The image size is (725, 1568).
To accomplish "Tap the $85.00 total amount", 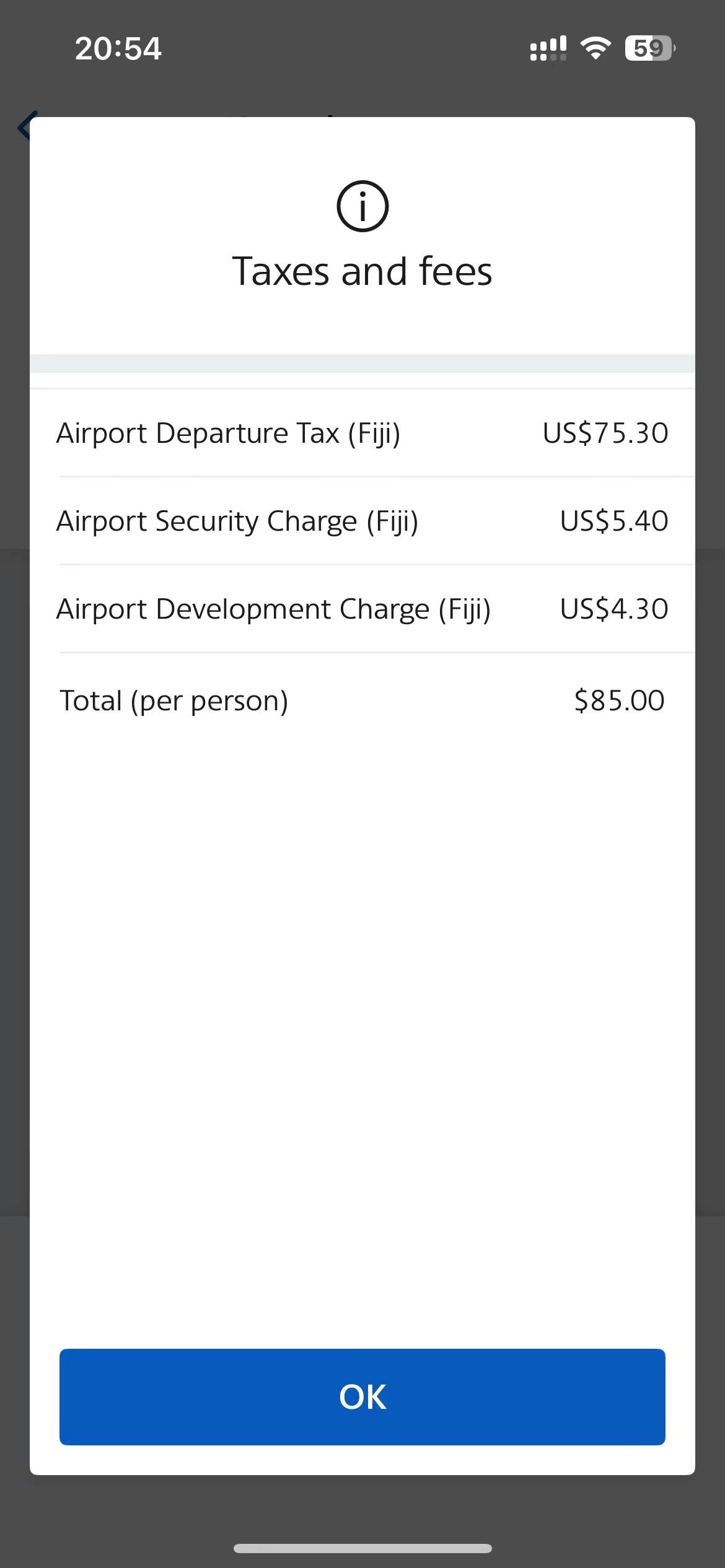I will coord(619,700).
